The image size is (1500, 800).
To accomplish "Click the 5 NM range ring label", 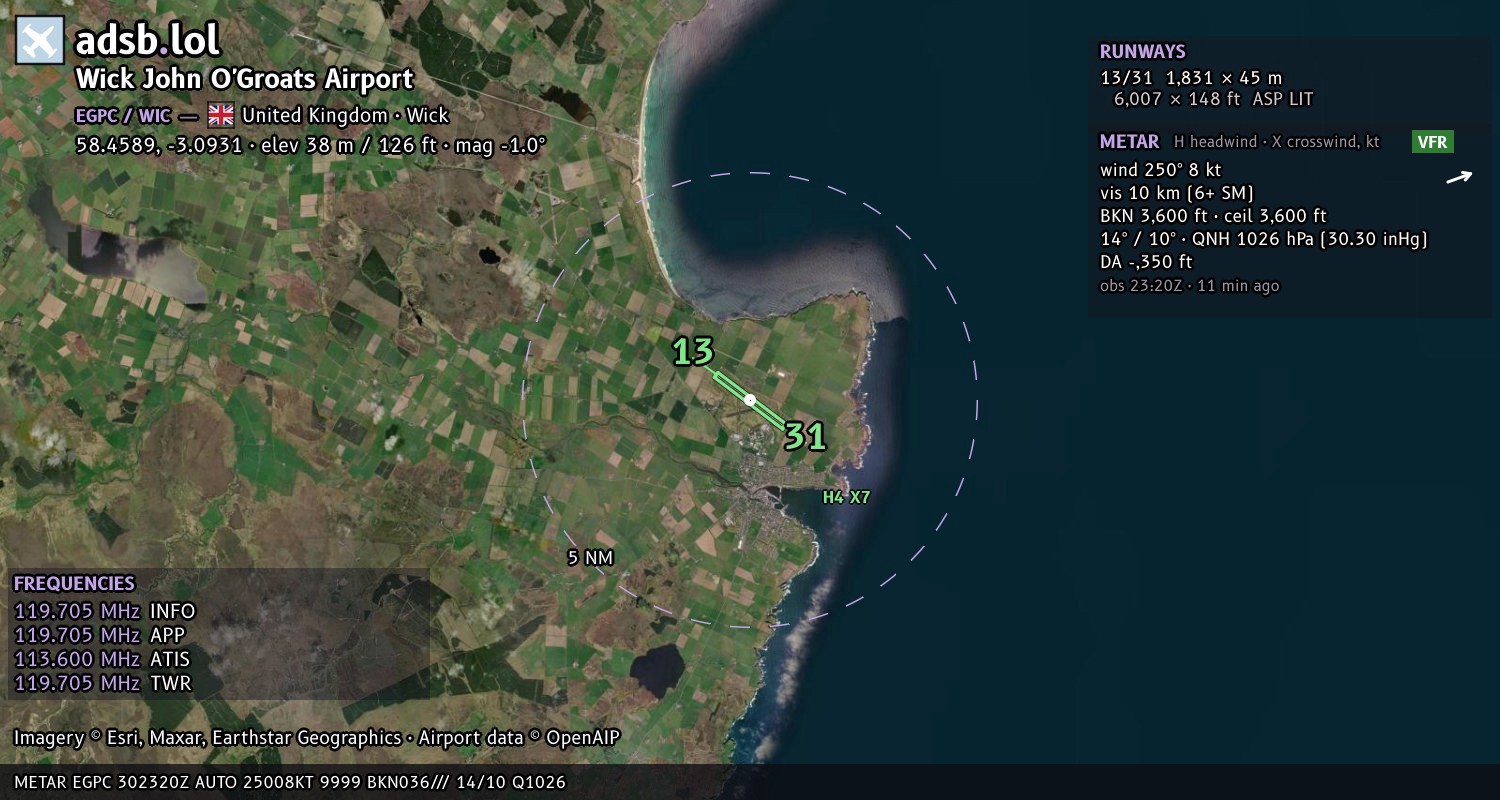I will pos(590,558).
